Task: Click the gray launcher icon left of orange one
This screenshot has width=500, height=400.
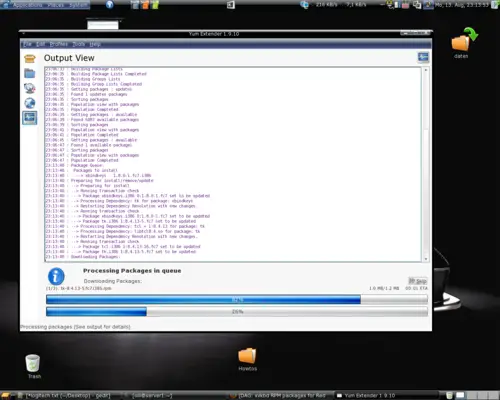Action: pos(135,5)
